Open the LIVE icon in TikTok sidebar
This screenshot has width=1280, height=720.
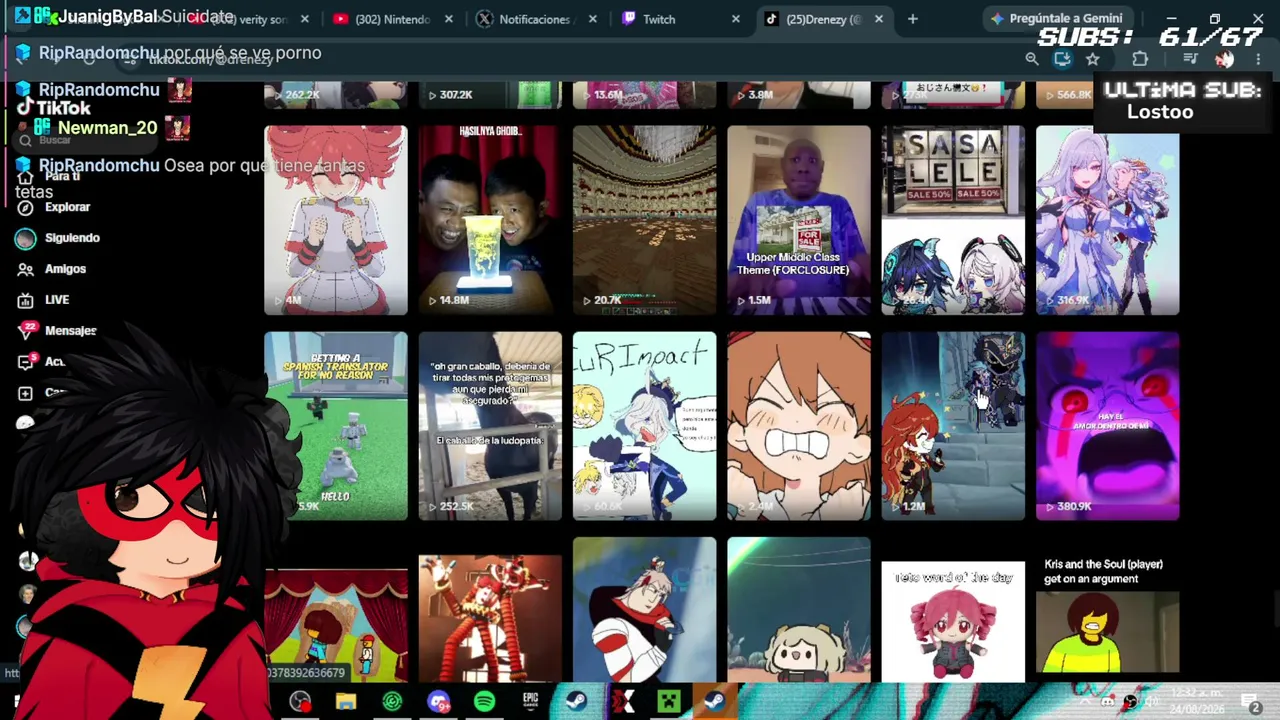point(26,300)
